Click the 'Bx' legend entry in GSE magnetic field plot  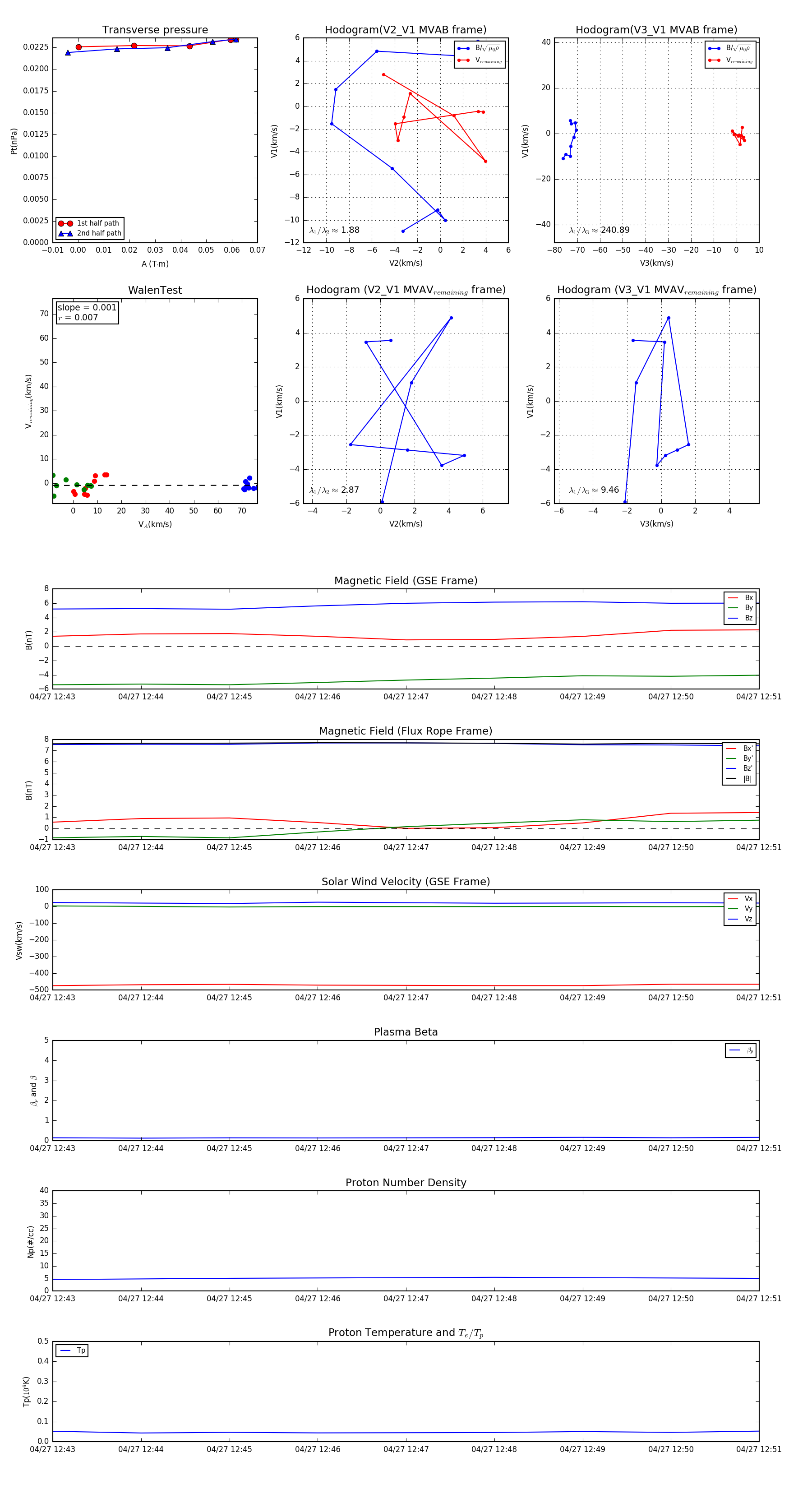coord(740,598)
